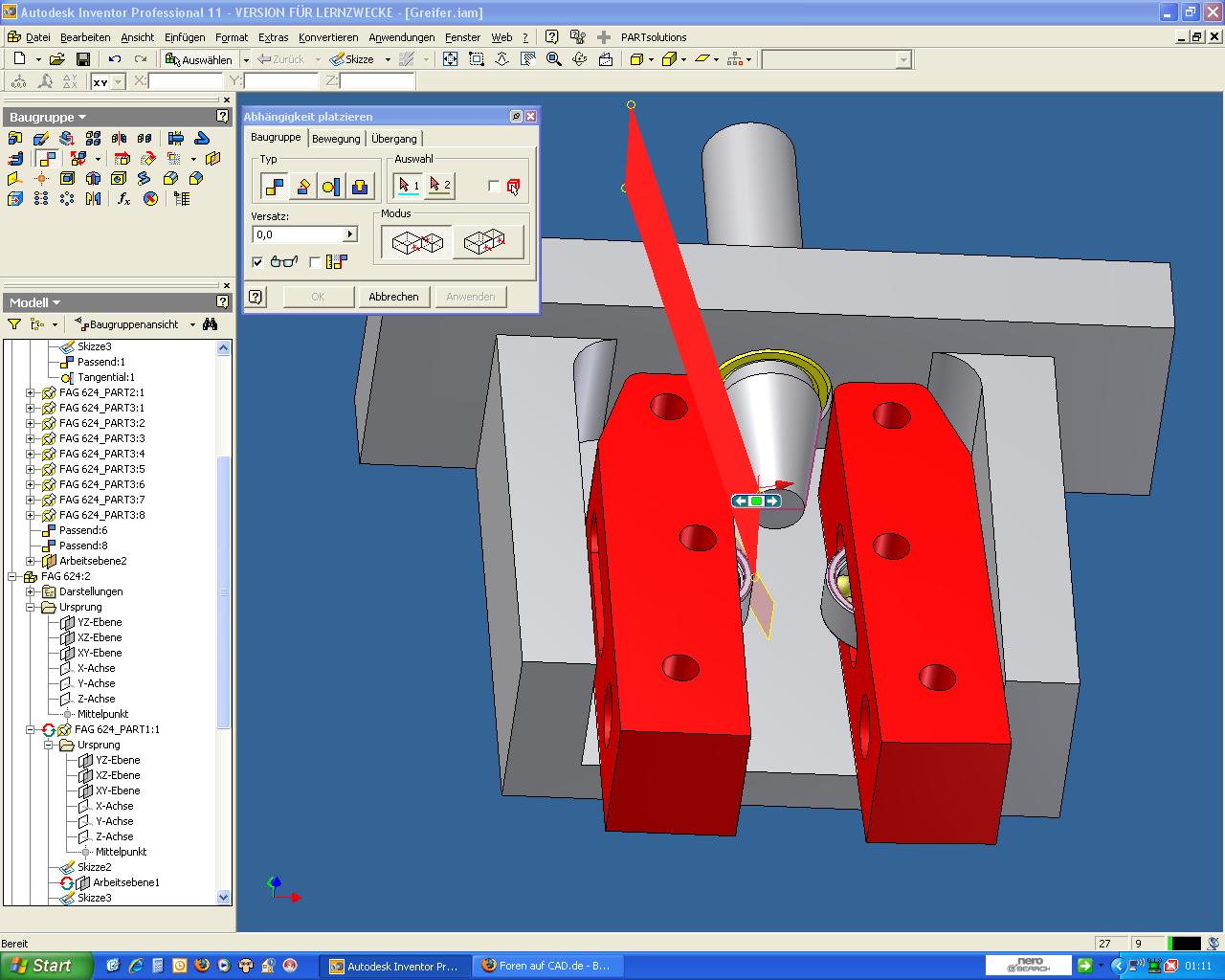Select Tangential:1 in the model tree
This screenshot has width=1225, height=980.
pos(106,377)
